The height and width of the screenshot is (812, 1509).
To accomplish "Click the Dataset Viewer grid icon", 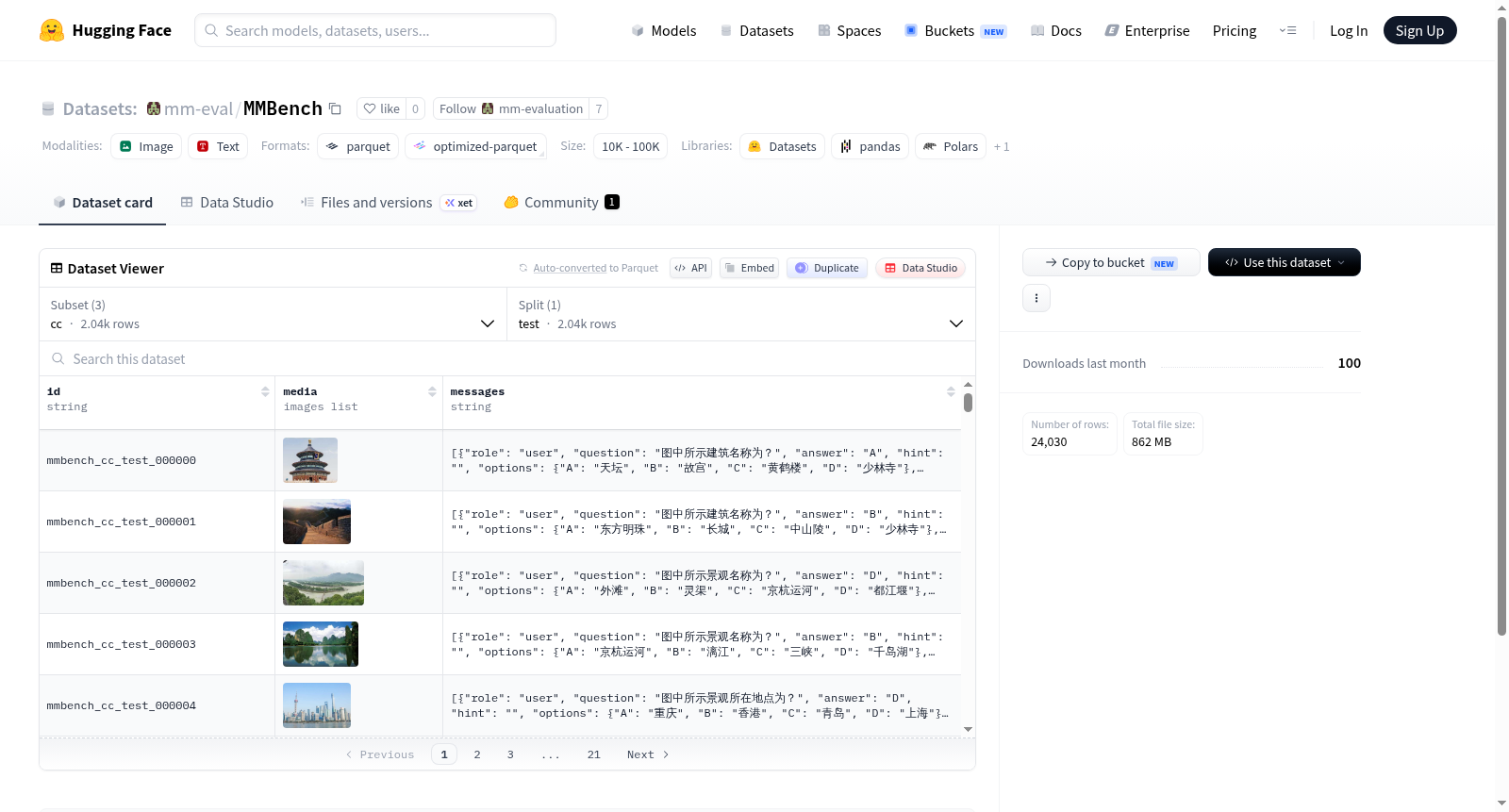I will tap(57, 268).
